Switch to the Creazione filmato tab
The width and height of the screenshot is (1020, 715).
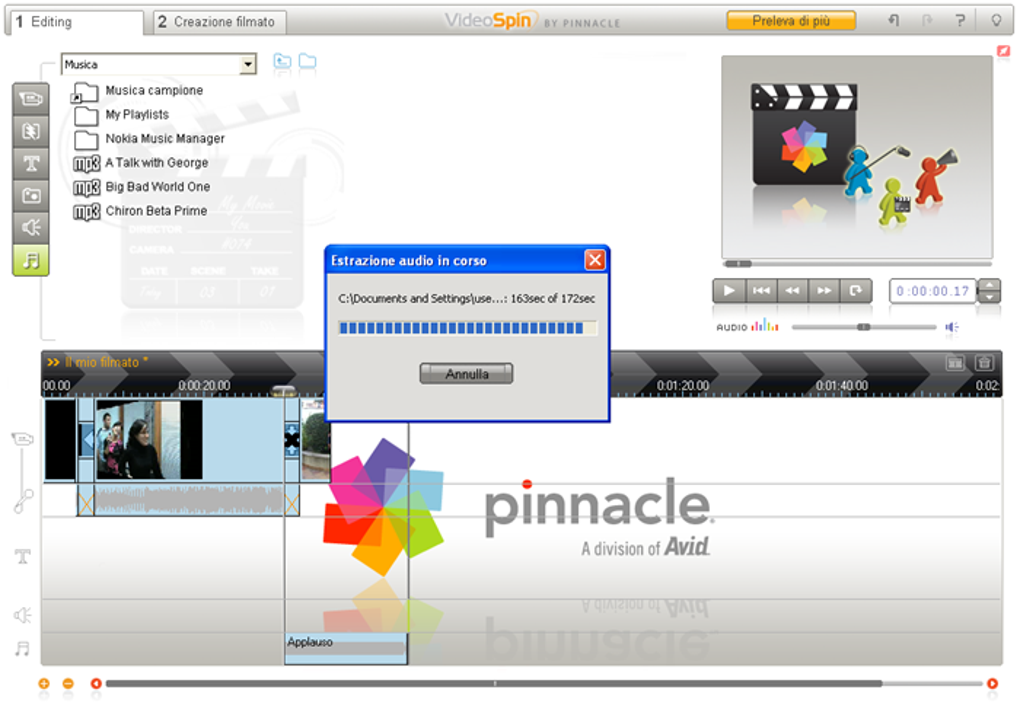(x=219, y=22)
